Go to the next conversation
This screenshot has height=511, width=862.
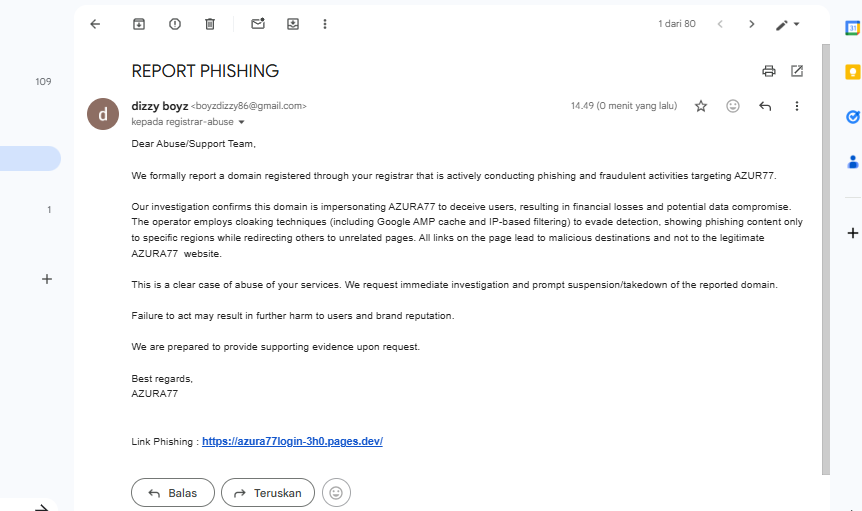click(752, 24)
